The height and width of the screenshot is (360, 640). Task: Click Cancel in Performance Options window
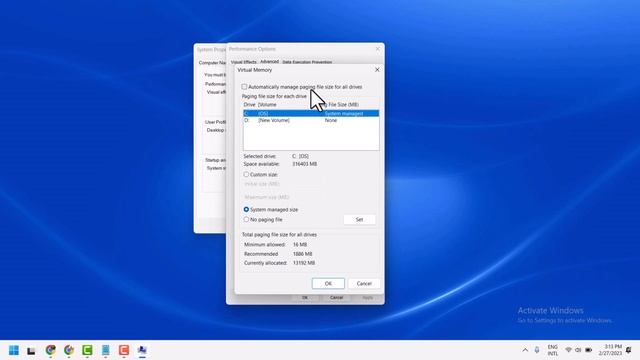click(336, 298)
